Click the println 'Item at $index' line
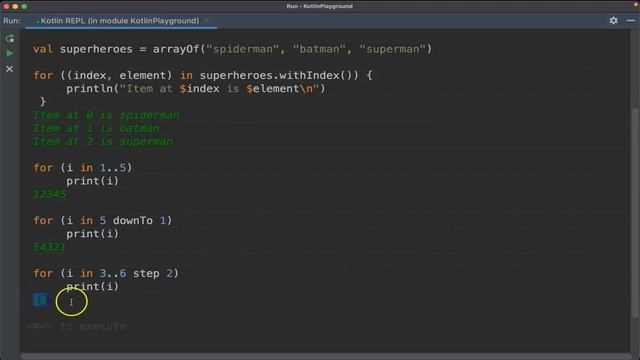The height and width of the screenshot is (360, 640). coord(196,89)
